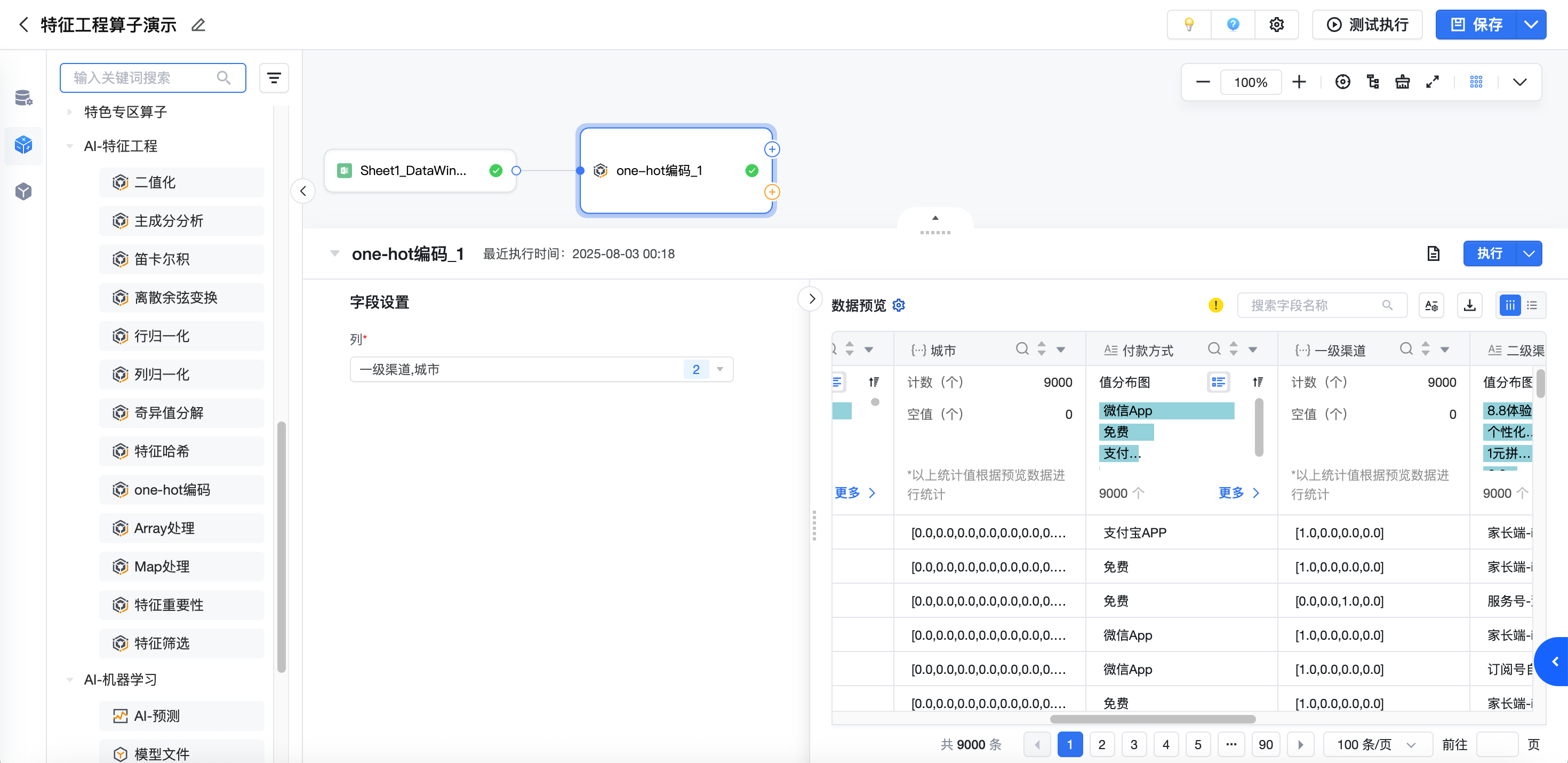Image resolution: width=1568 pixels, height=763 pixels.
Task: Collapse the AI-机器学习 category
Action: click(x=69, y=679)
